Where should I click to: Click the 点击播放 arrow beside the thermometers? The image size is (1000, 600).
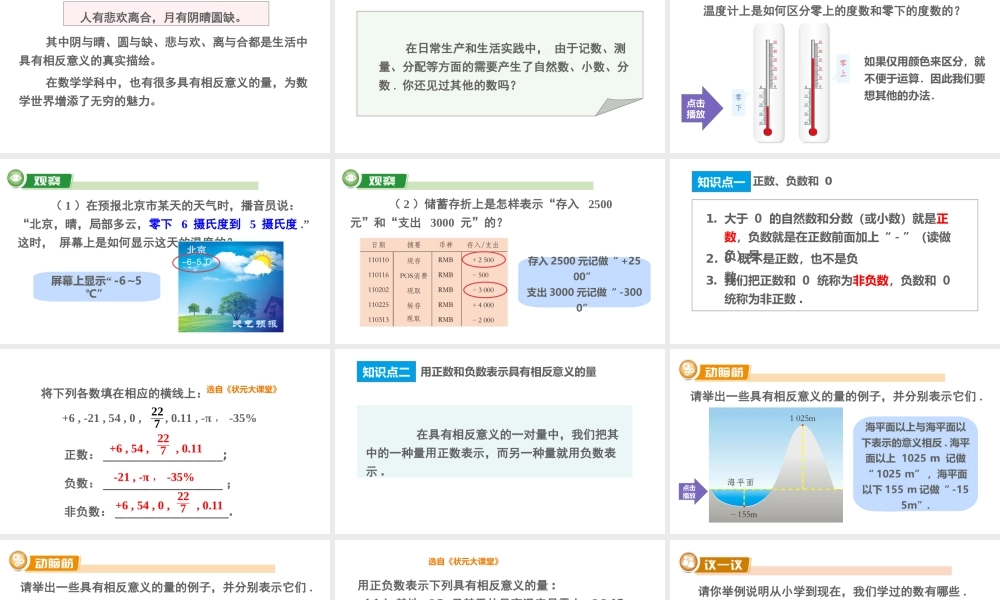coord(701,108)
